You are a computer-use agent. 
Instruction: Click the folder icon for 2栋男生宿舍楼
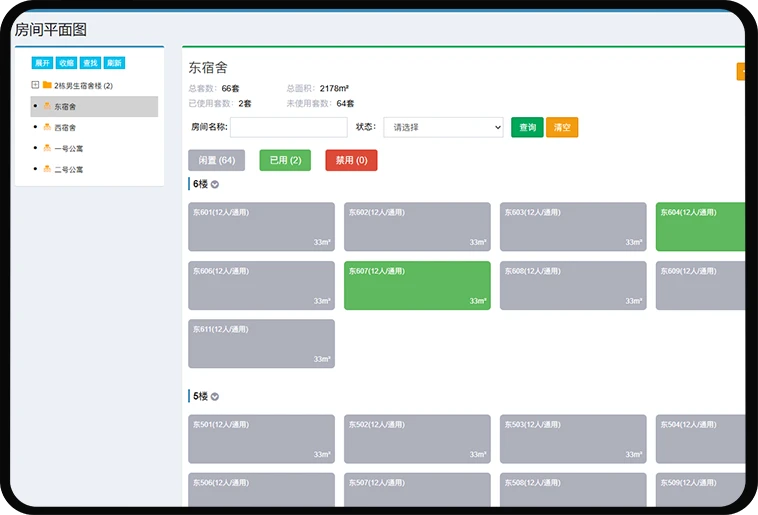47,85
